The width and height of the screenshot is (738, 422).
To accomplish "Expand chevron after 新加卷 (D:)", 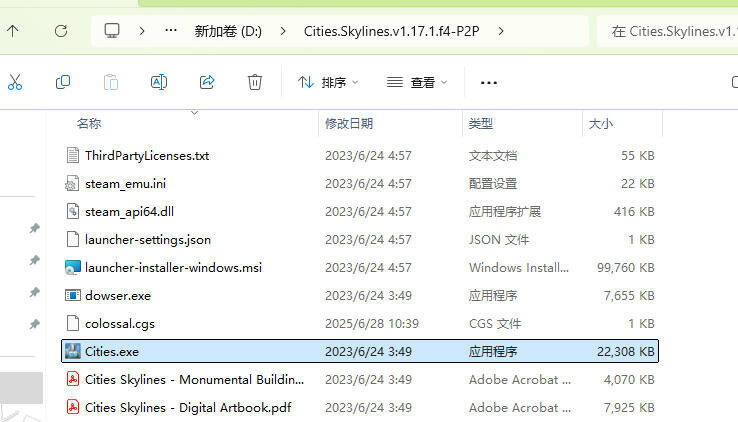I will [x=283, y=32].
